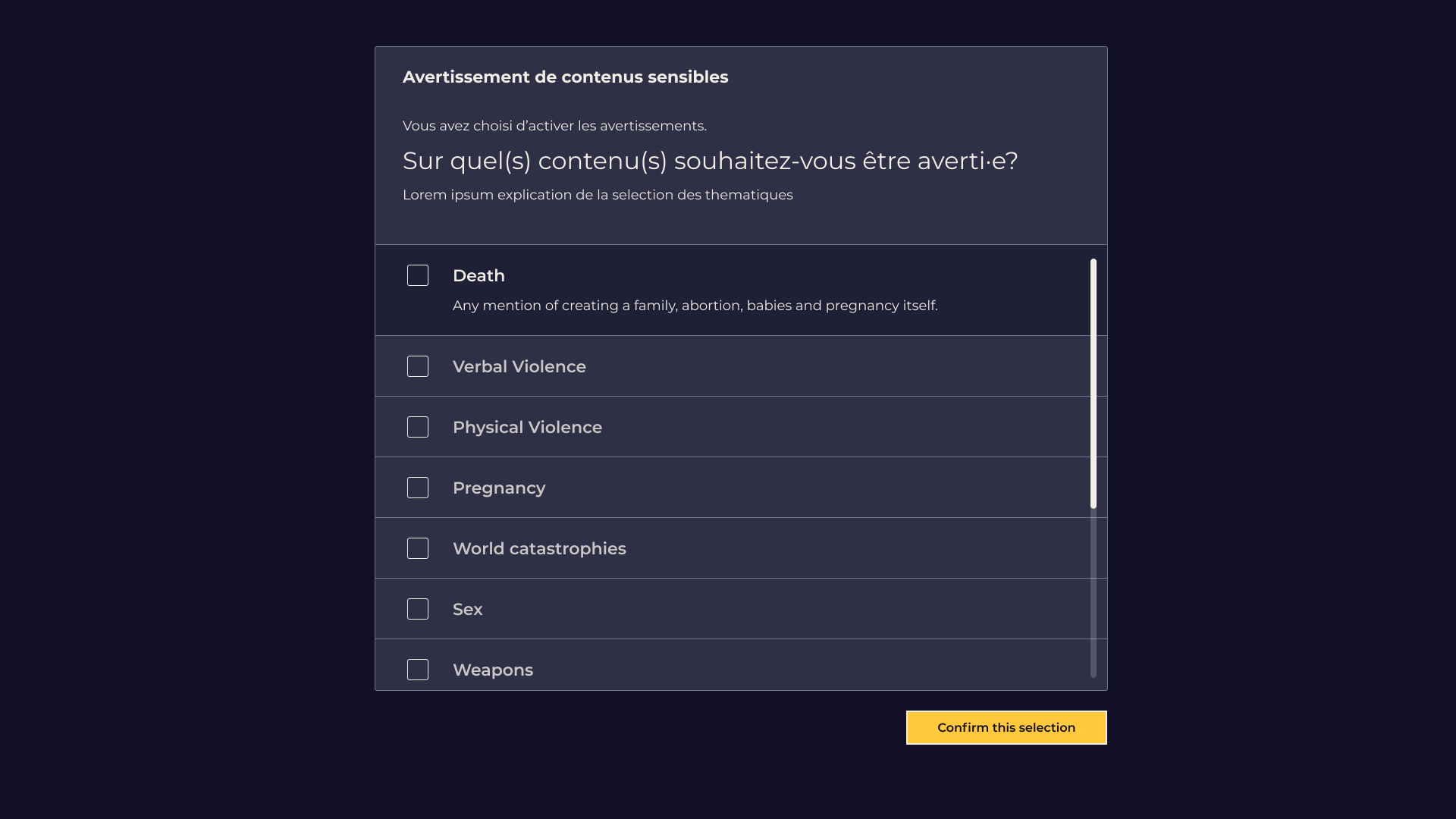The image size is (1456, 819).
Task: Check the Death checkbox
Action: 418,275
